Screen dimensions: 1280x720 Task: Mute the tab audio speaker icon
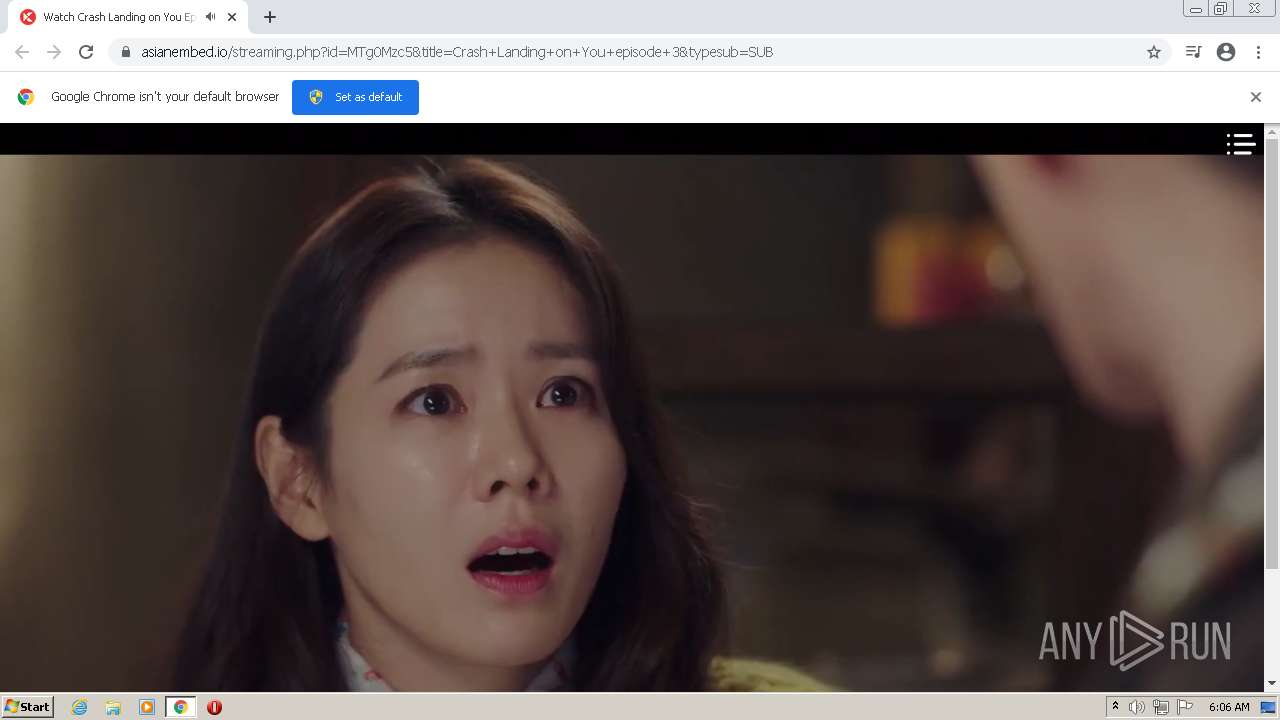(211, 17)
